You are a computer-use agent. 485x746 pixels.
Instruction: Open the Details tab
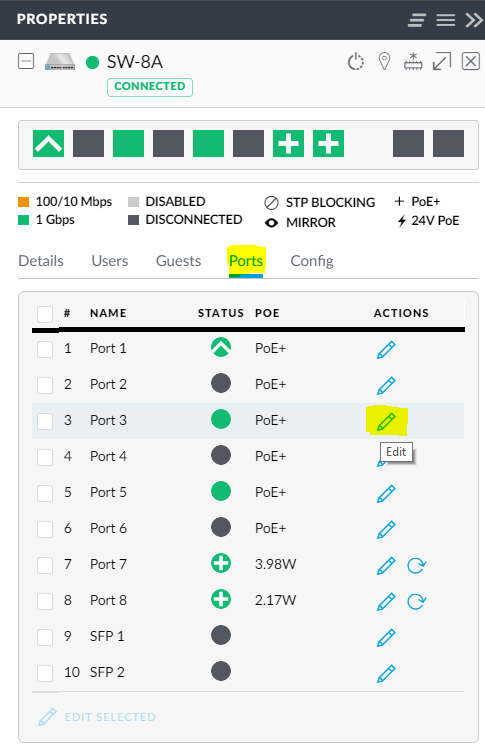point(41,261)
